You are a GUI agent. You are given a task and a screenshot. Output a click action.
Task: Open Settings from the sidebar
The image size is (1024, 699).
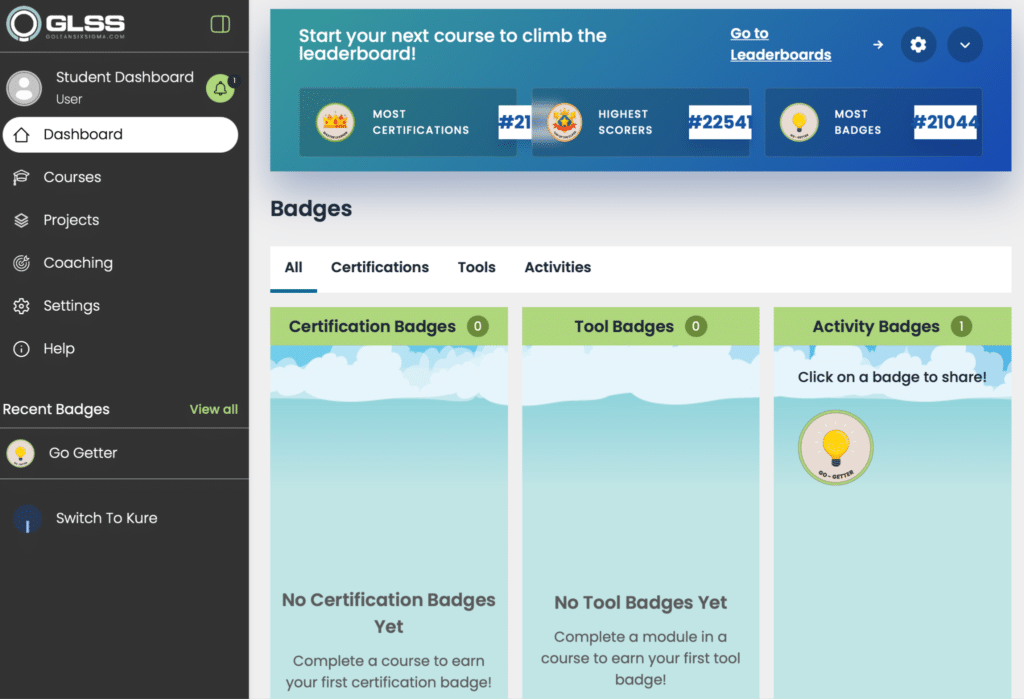(x=71, y=306)
